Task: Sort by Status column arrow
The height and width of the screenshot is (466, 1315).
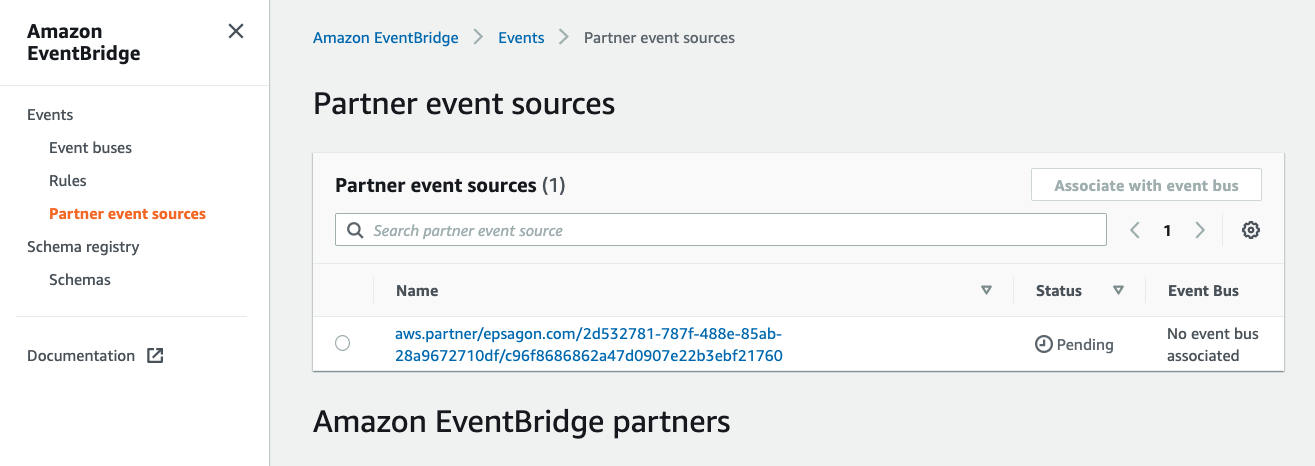Action: pos(1118,290)
